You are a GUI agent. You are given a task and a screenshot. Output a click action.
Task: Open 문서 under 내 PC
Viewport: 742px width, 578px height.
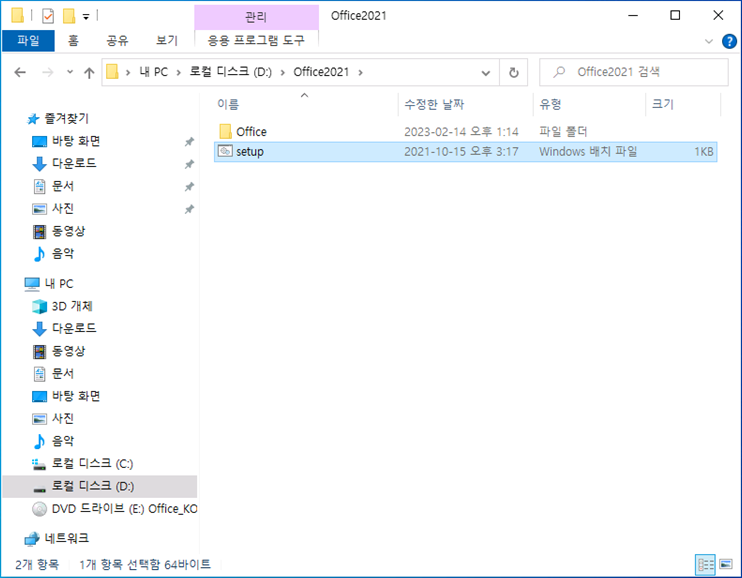[63, 373]
